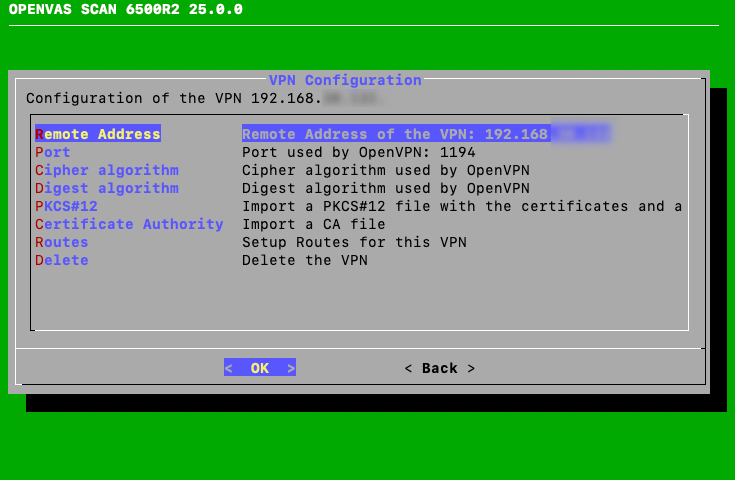
Task: Select the Port menu entry
Action: (x=53, y=152)
